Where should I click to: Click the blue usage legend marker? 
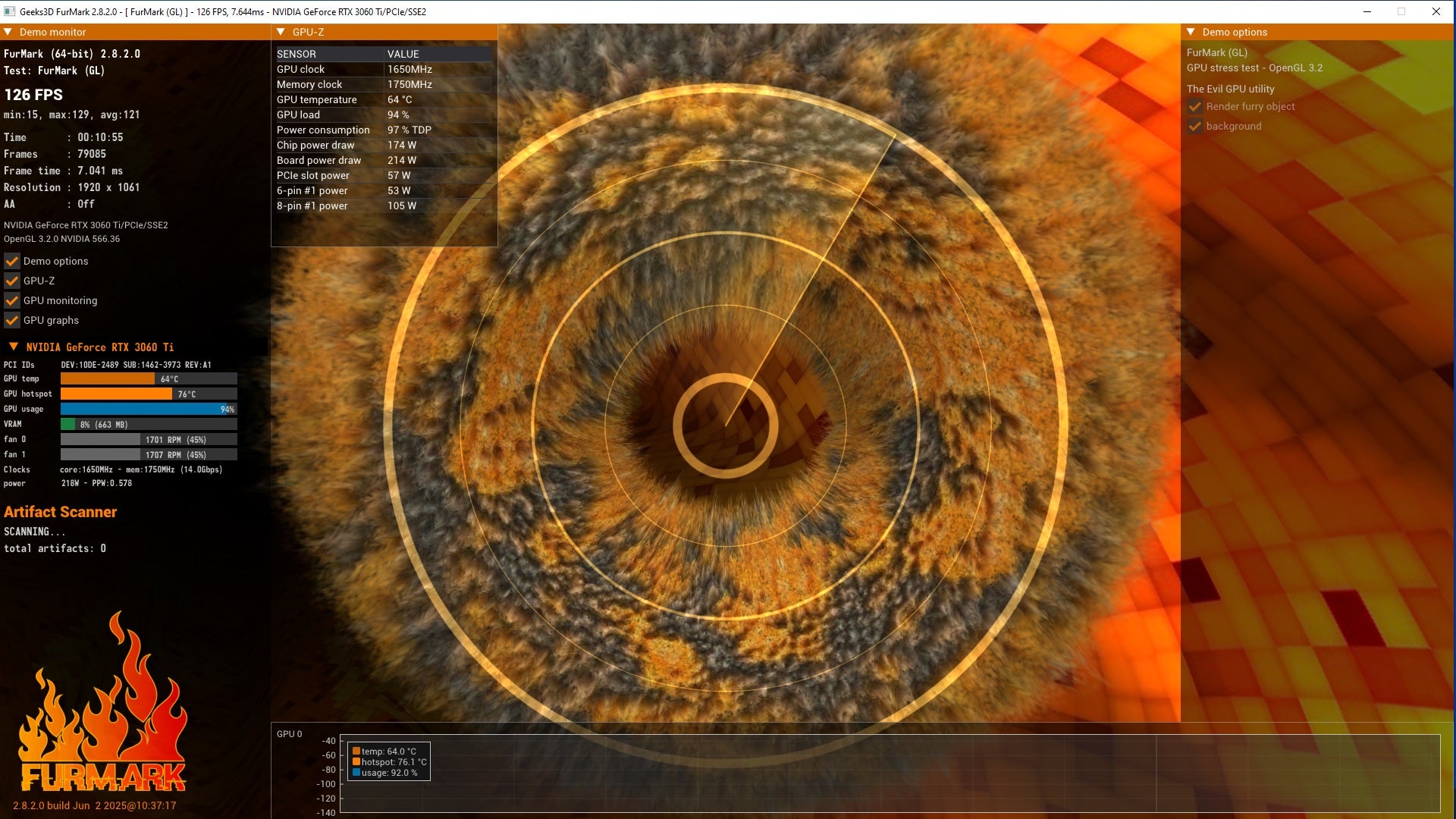(x=356, y=773)
